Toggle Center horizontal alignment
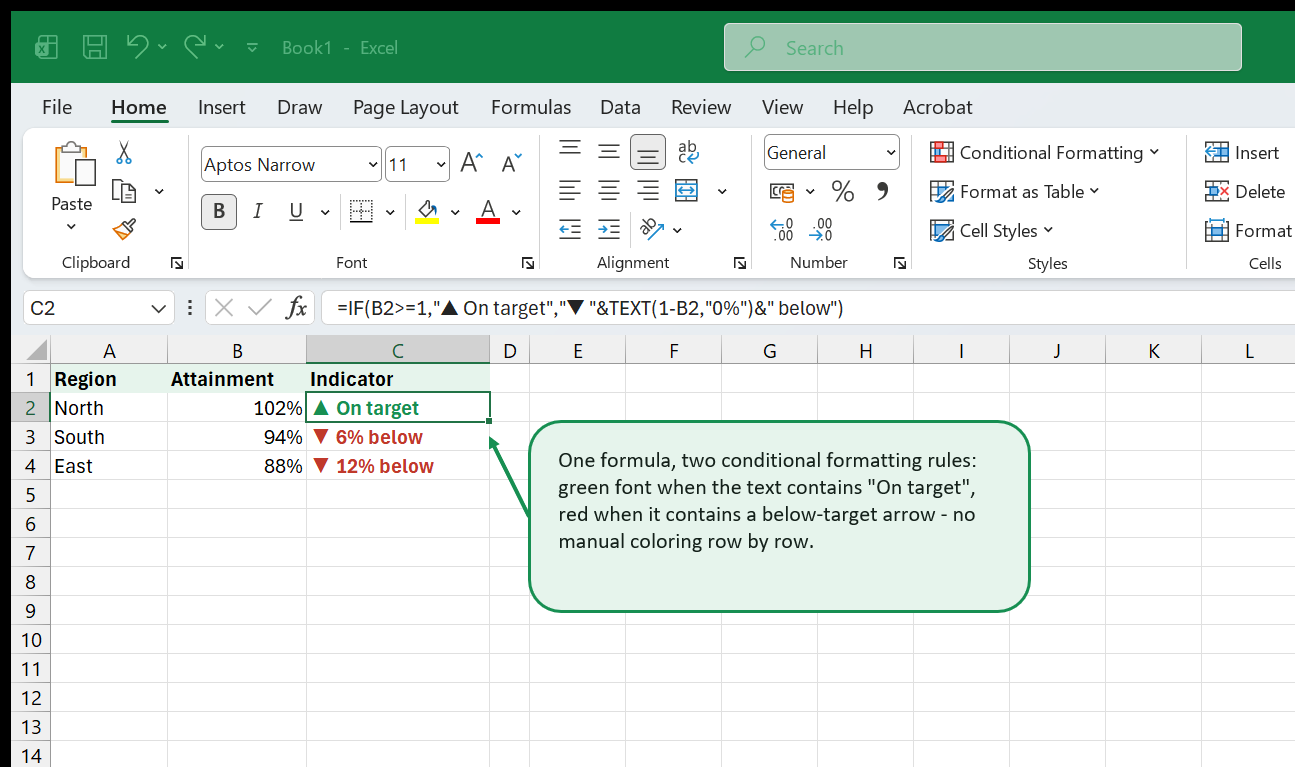Screen dimensions: 1295x767 pos(609,190)
